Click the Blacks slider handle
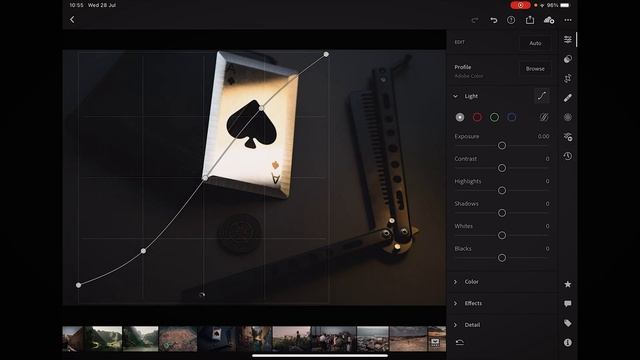Image resolution: width=640 pixels, height=360 pixels. pyautogui.click(x=502, y=258)
